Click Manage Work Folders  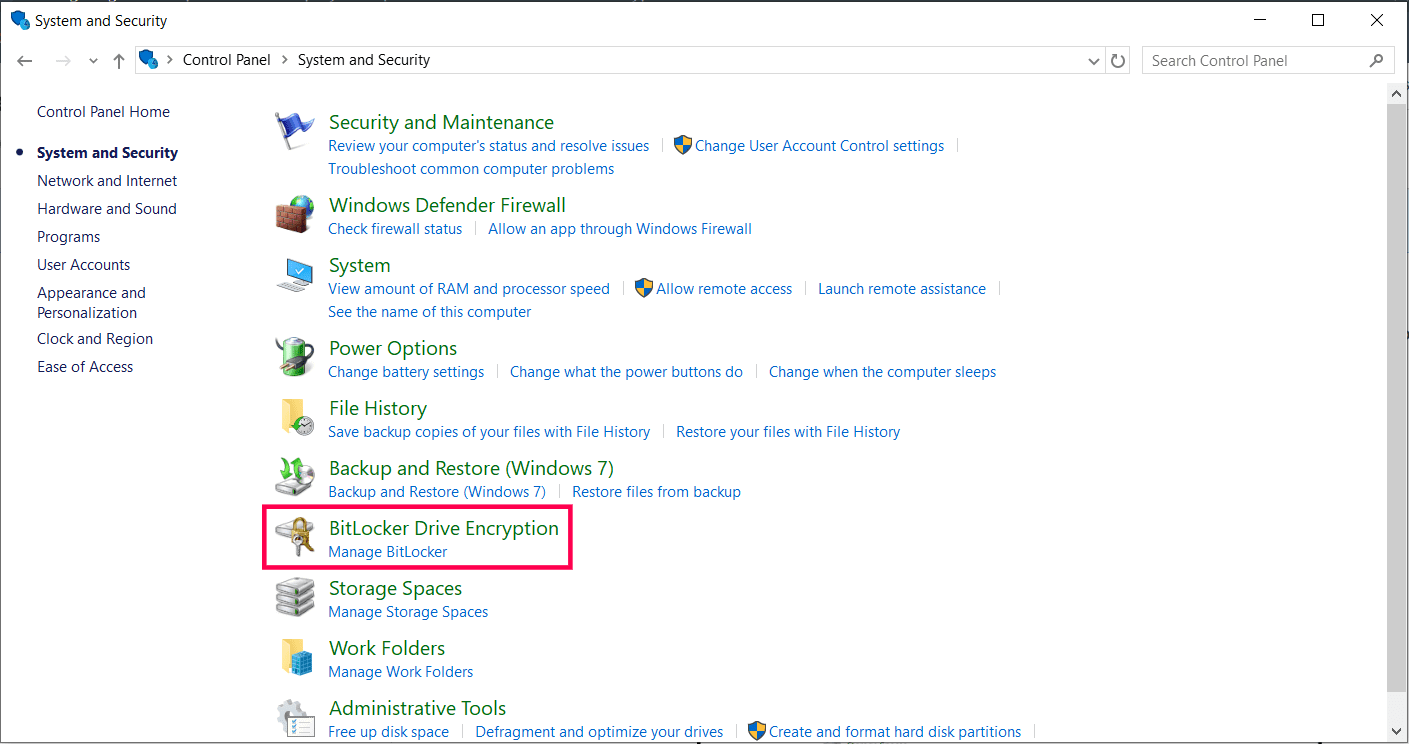click(x=401, y=672)
